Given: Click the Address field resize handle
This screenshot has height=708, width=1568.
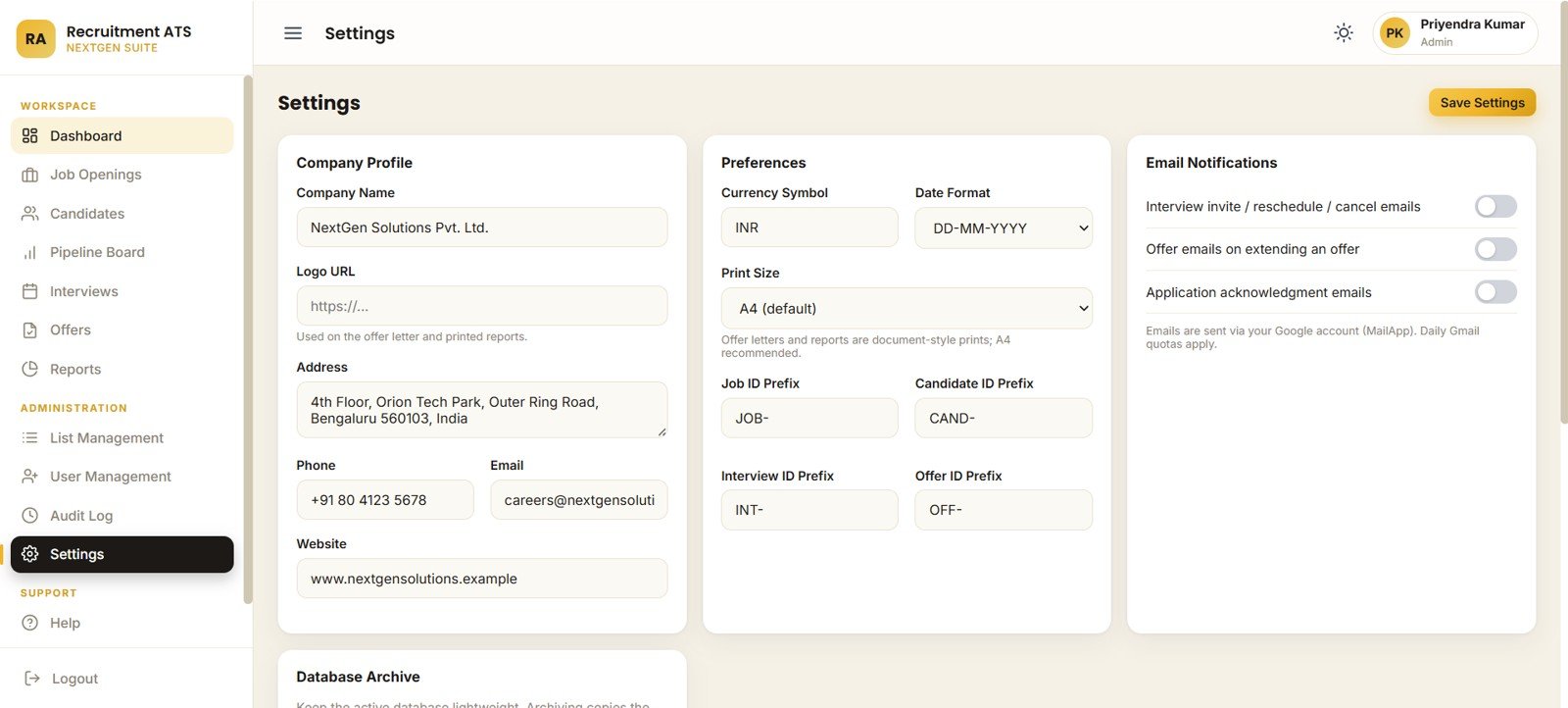Looking at the screenshot, I should tap(661, 431).
